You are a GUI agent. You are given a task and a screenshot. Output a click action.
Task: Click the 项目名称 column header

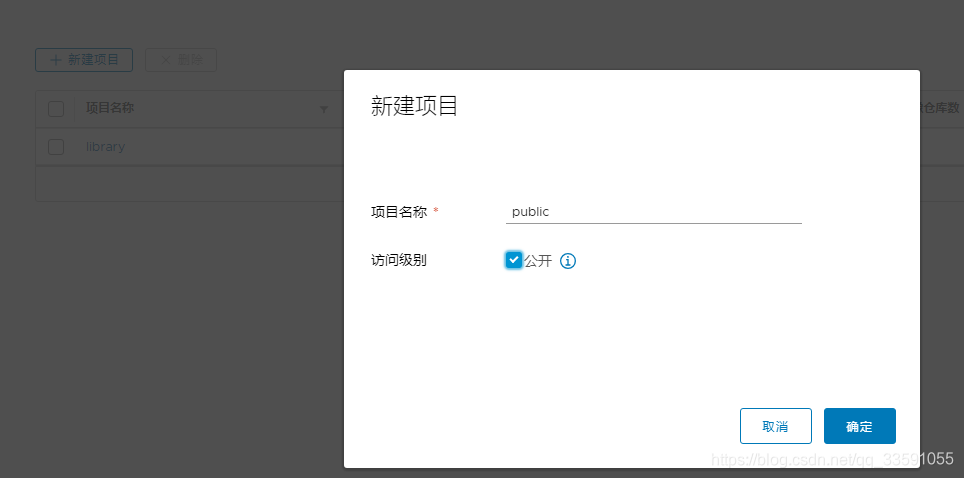[x=110, y=108]
